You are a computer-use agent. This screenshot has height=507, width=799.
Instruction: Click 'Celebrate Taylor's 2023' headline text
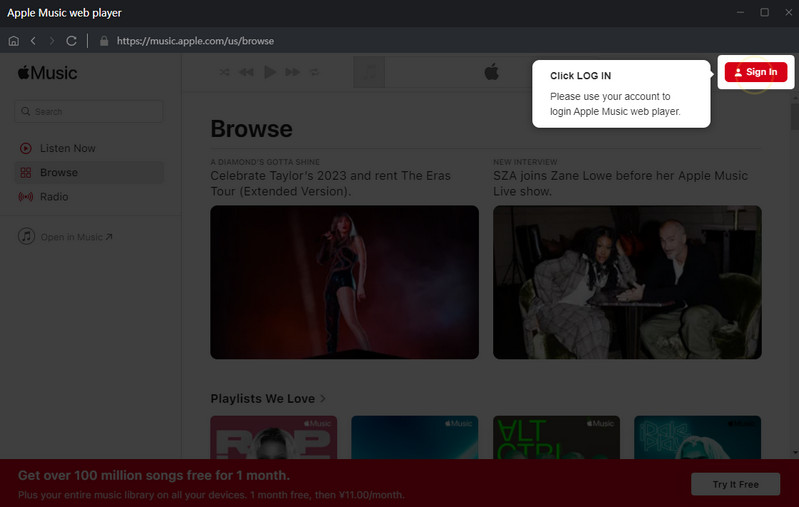point(330,183)
